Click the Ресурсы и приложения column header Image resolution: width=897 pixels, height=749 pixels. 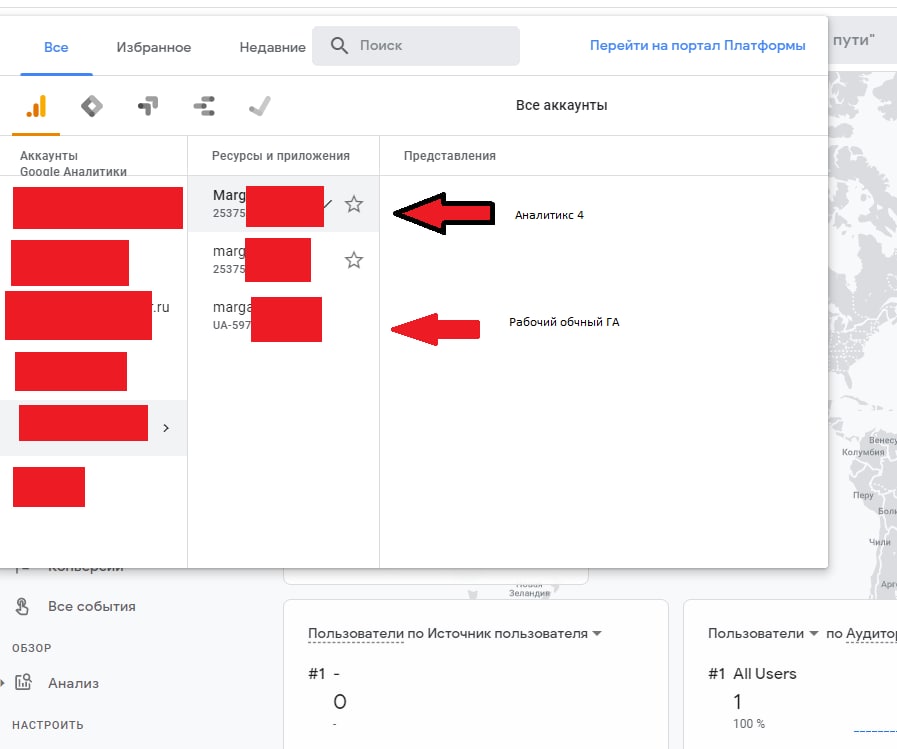[280, 156]
